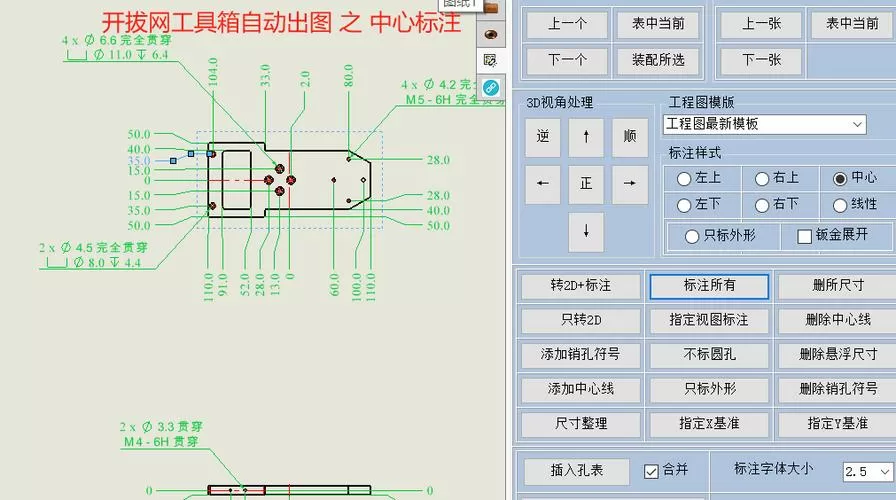The height and width of the screenshot is (500, 896).
Task: Click the 不标圆孔 button
Action: pos(709,355)
